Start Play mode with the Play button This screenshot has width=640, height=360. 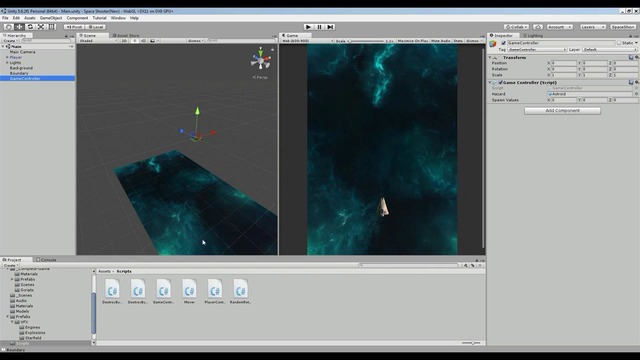(x=309, y=27)
